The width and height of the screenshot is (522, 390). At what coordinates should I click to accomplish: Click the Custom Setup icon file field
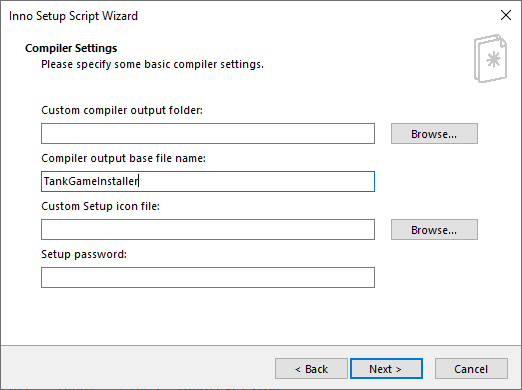(x=208, y=230)
